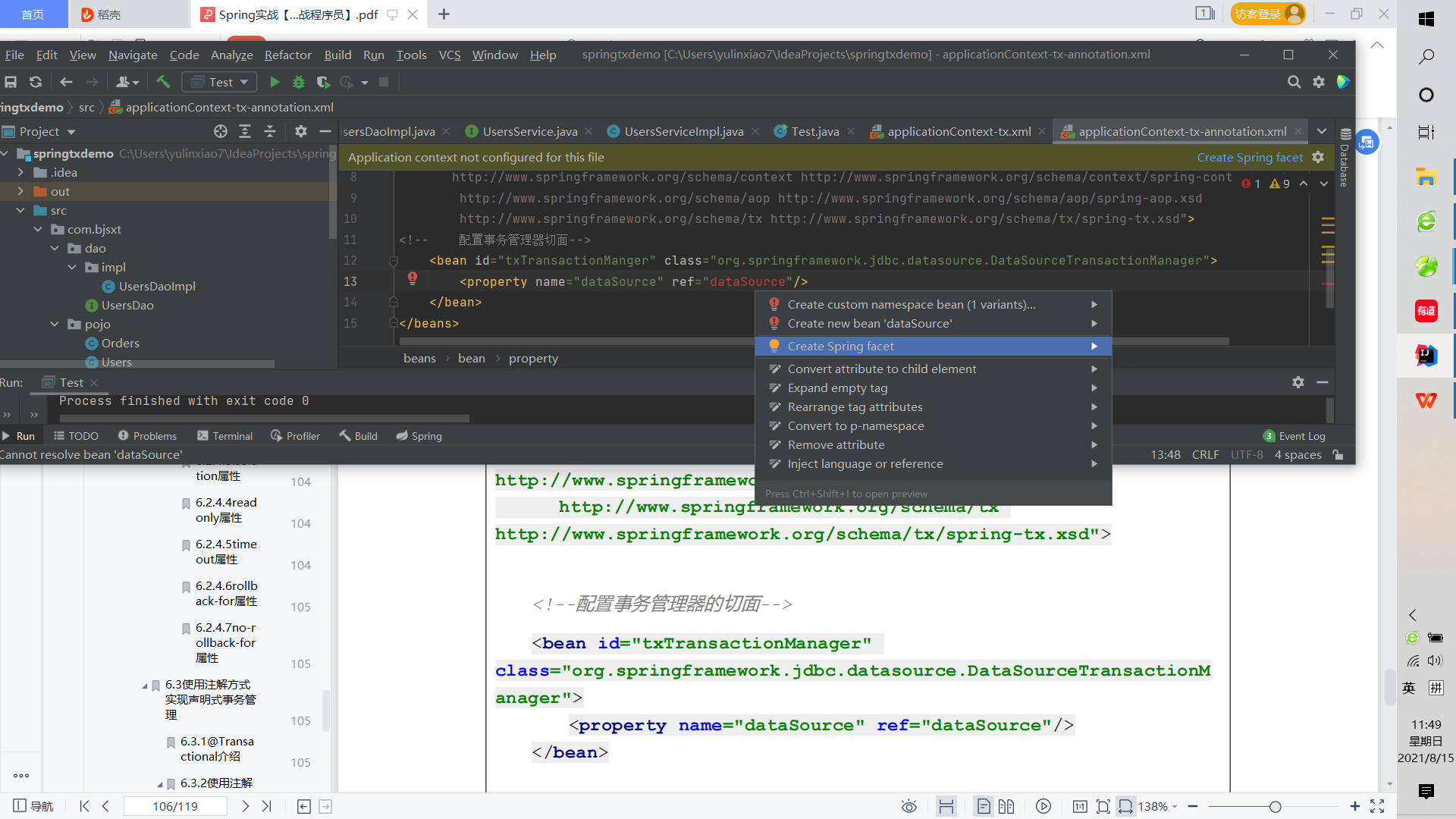
Task: Expand the .idea folder
Action: click(x=20, y=172)
